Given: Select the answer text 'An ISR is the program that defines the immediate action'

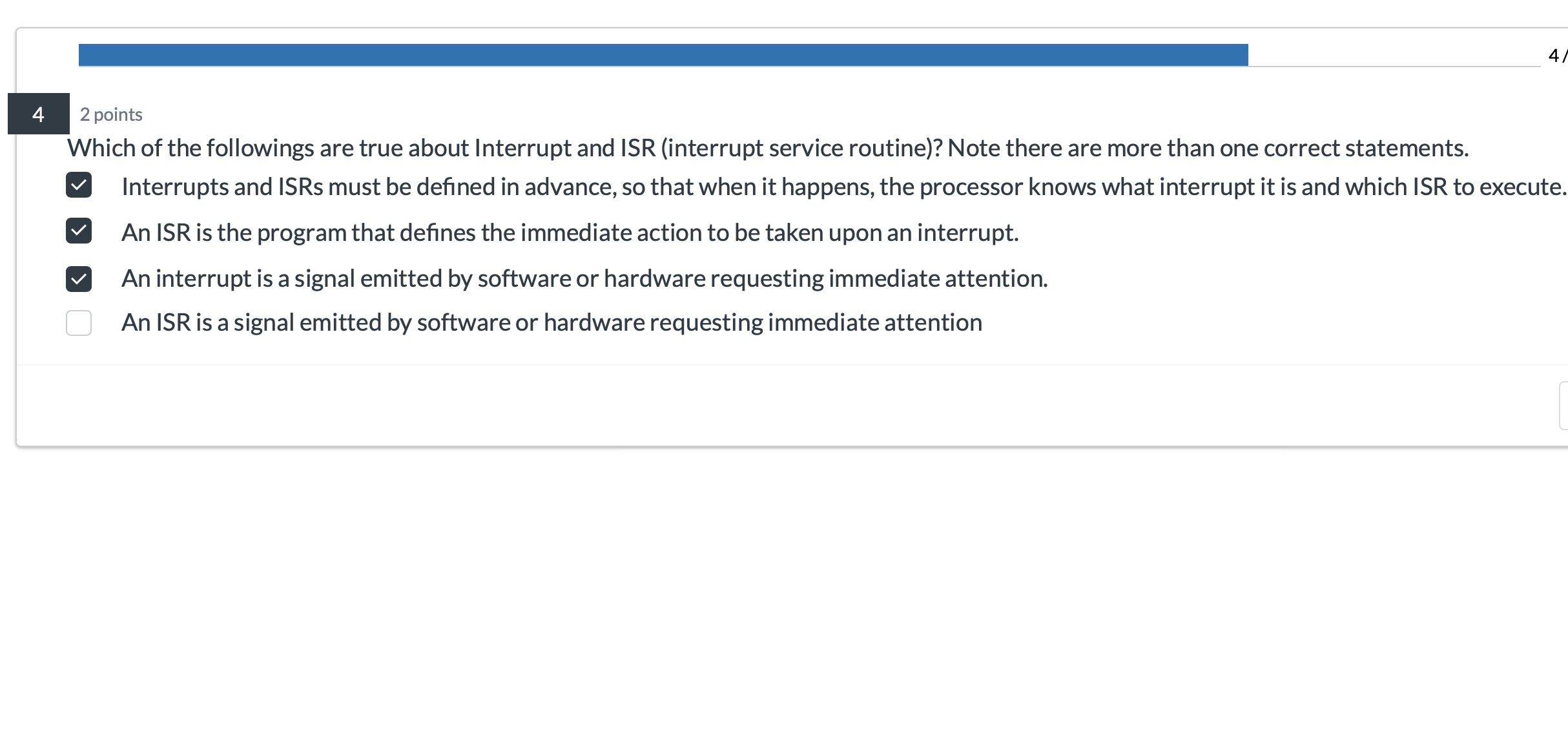Looking at the screenshot, I should point(570,233).
